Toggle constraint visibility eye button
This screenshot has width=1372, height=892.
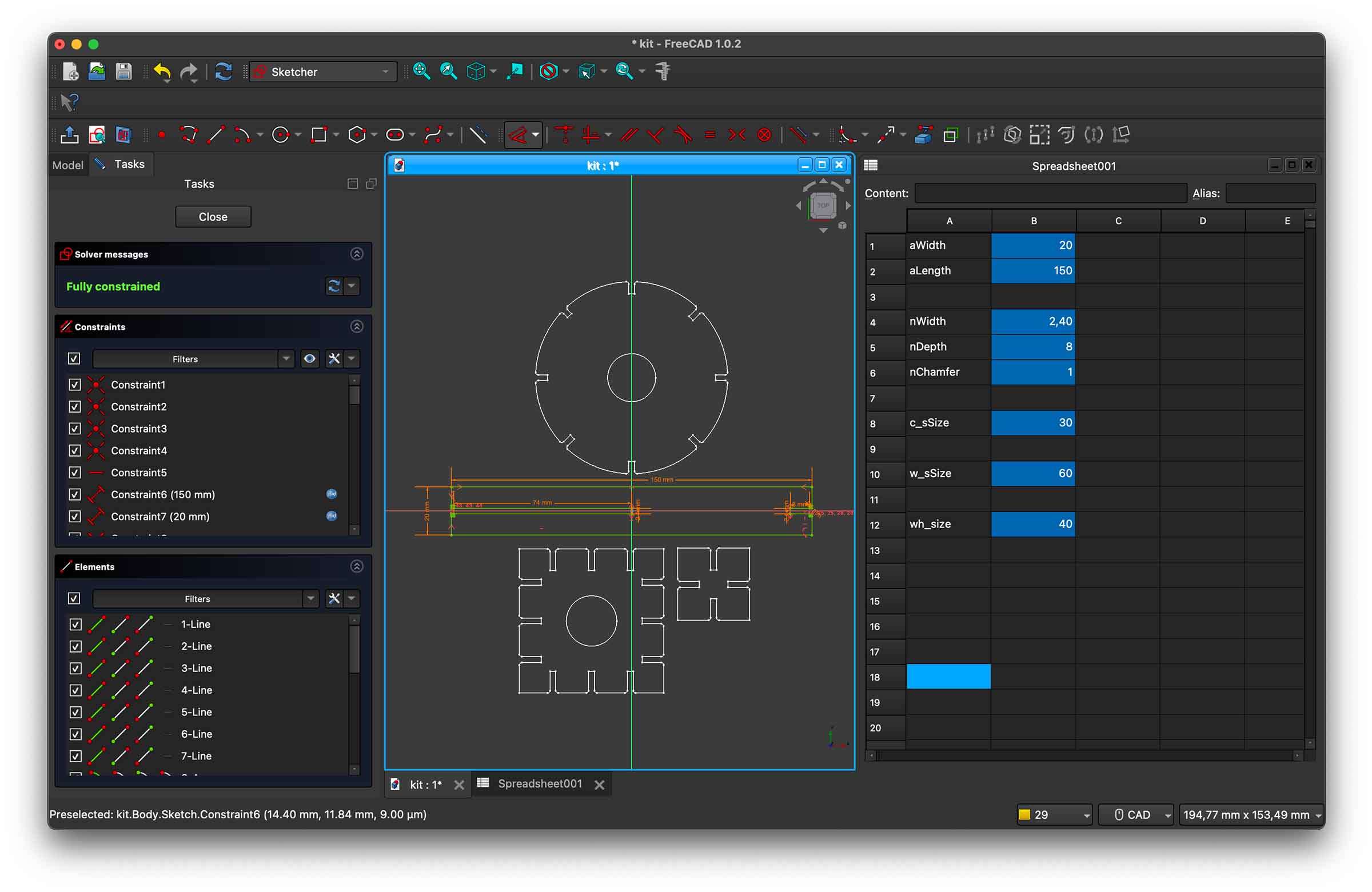click(x=310, y=358)
